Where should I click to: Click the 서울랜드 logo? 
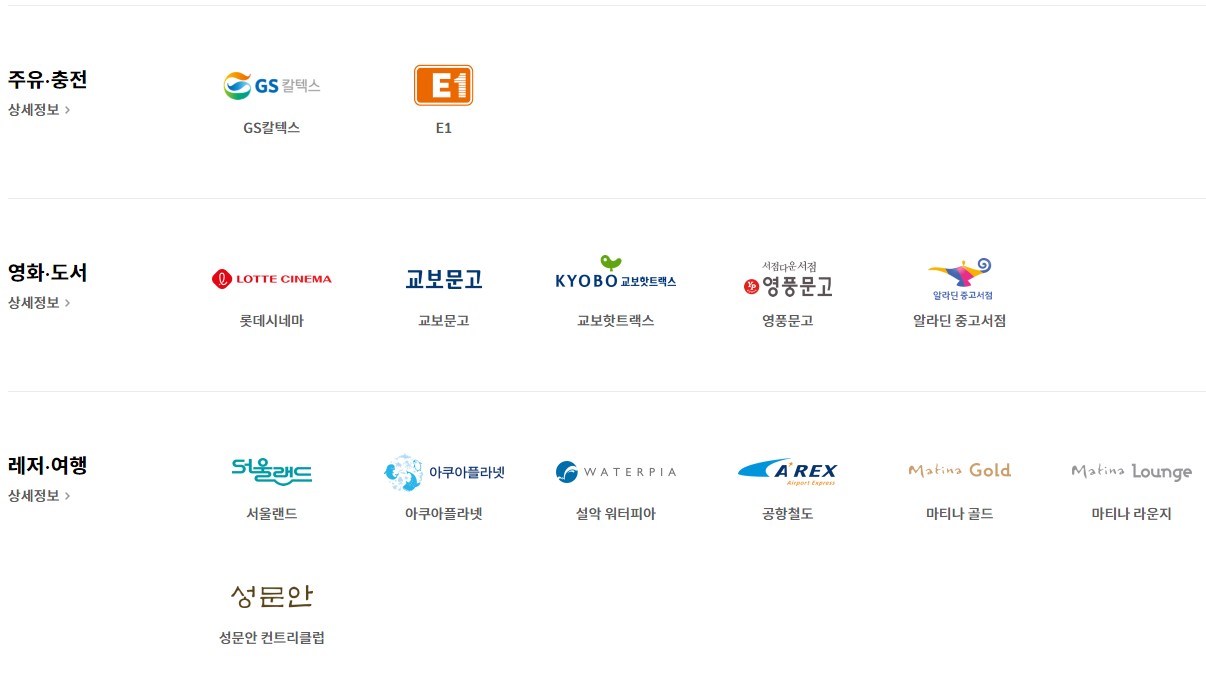point(272,471)
